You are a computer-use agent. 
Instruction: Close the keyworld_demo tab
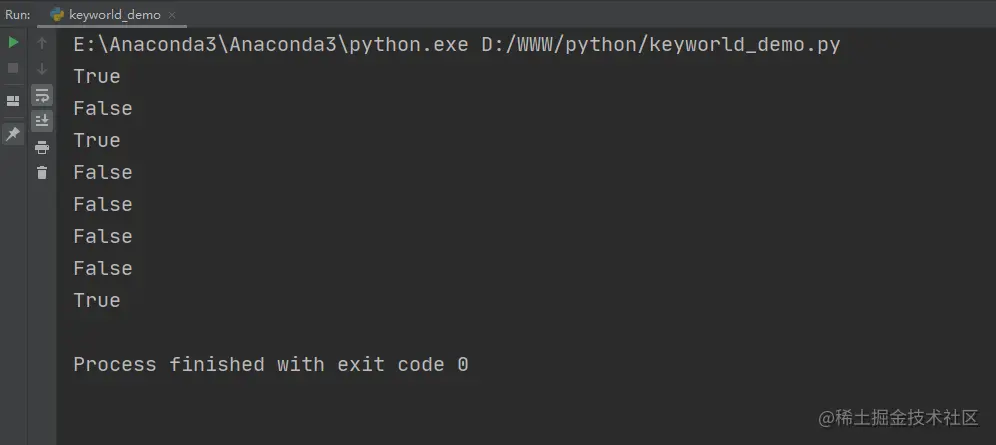pos(172,15)
